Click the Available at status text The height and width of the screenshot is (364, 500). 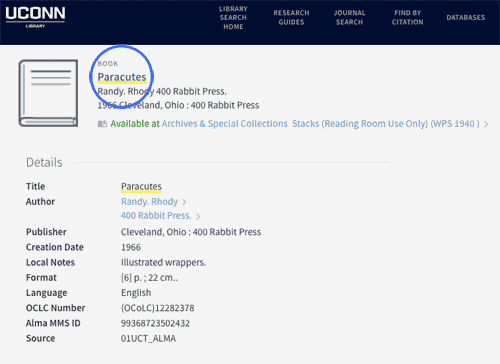coord(135,124)
